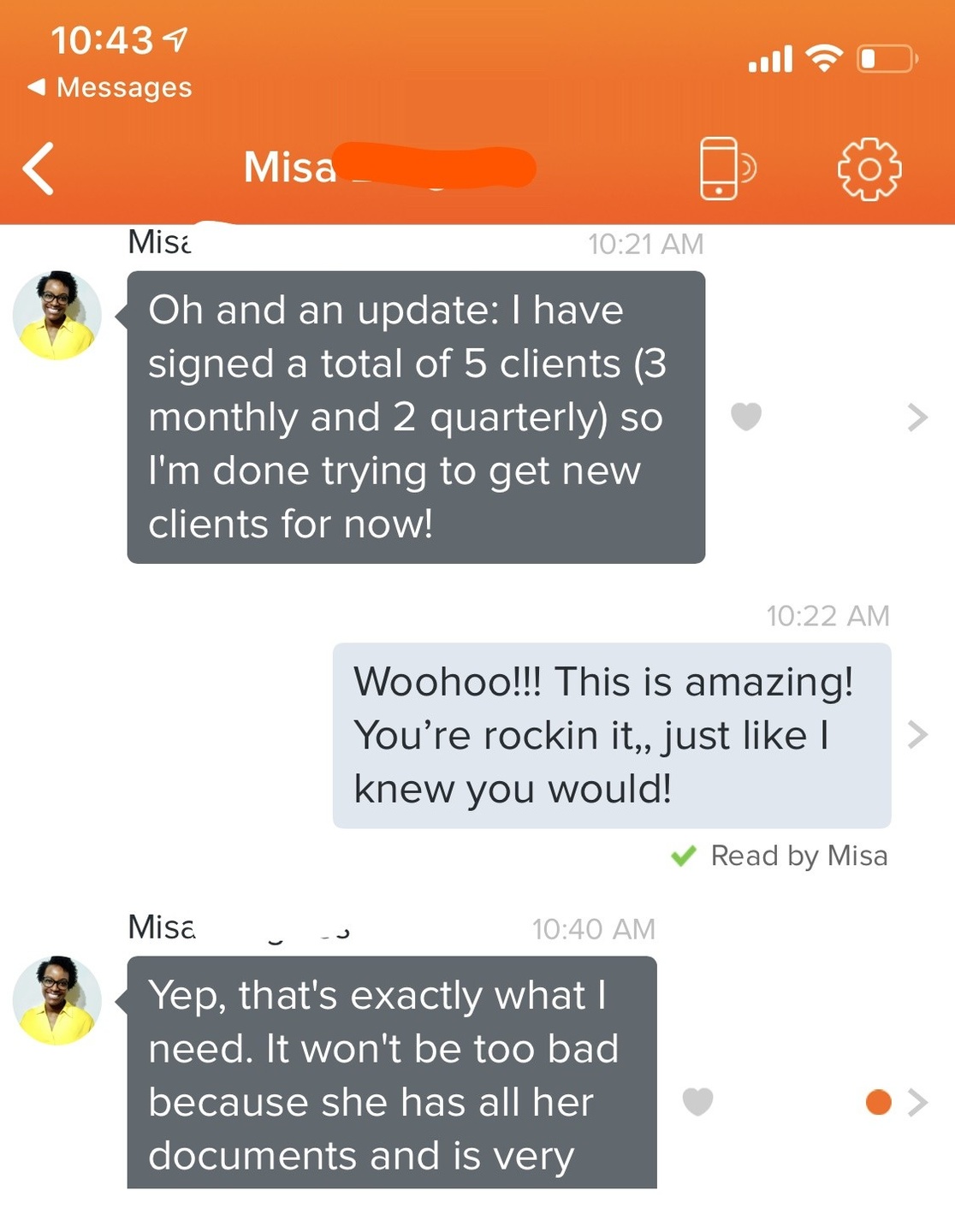The height and width of the screenshot is (1232, 955).
Task: Expand details chevron for 10:40 AM message
Action: pyautogui.click(x=917, y=1102)
